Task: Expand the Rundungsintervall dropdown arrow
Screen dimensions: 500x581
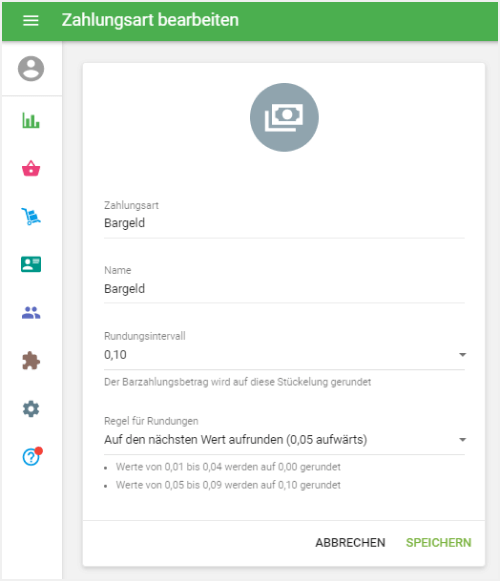Action: 462,355
